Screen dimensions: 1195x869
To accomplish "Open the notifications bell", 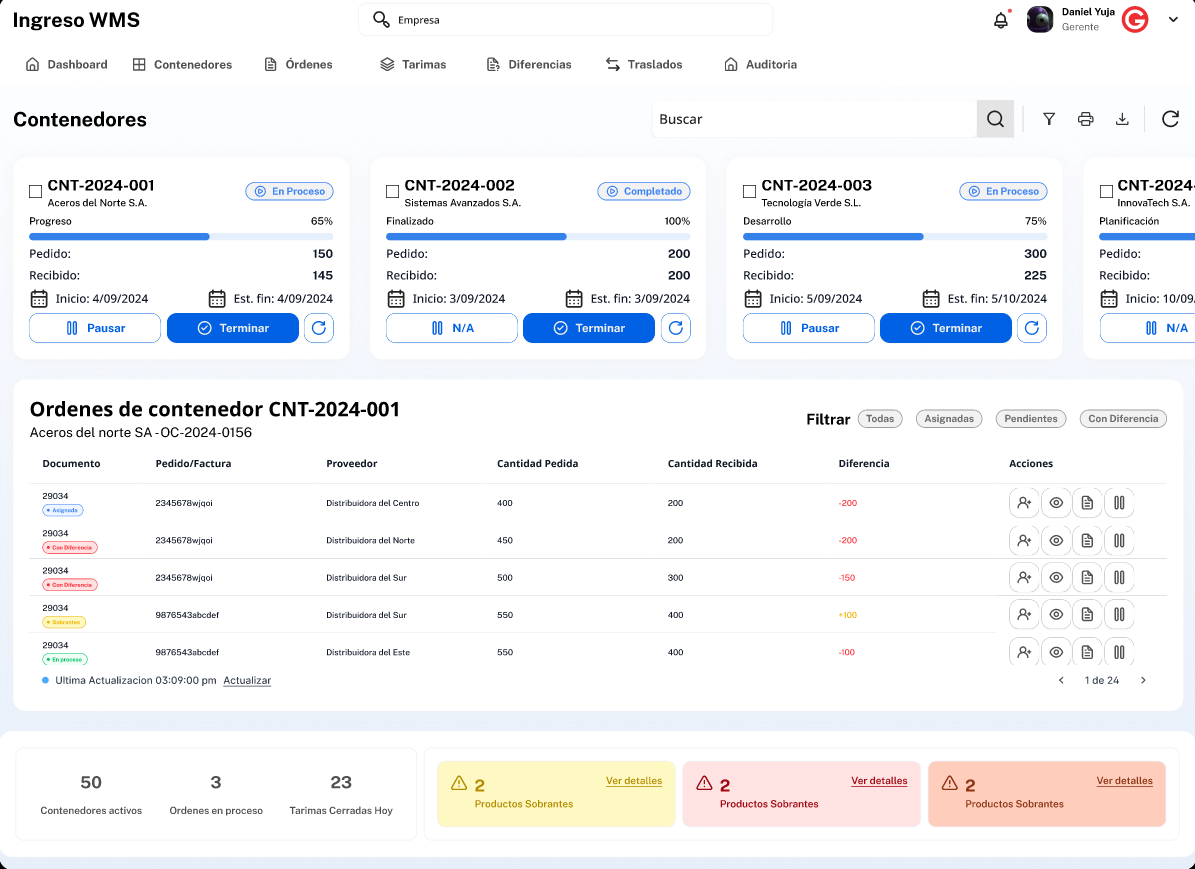I will [x=1000, y=20].
